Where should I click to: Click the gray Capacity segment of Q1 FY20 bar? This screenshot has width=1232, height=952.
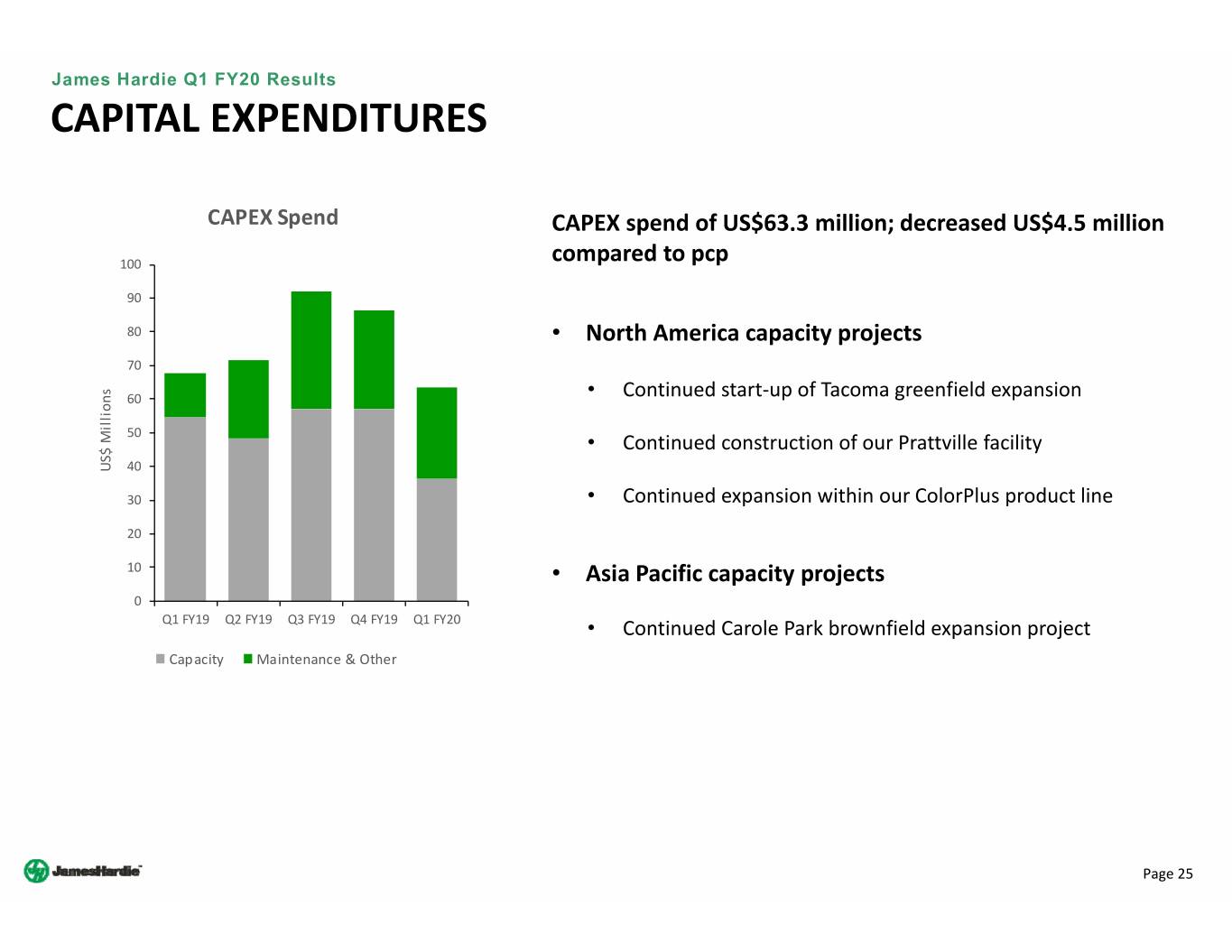437,539
